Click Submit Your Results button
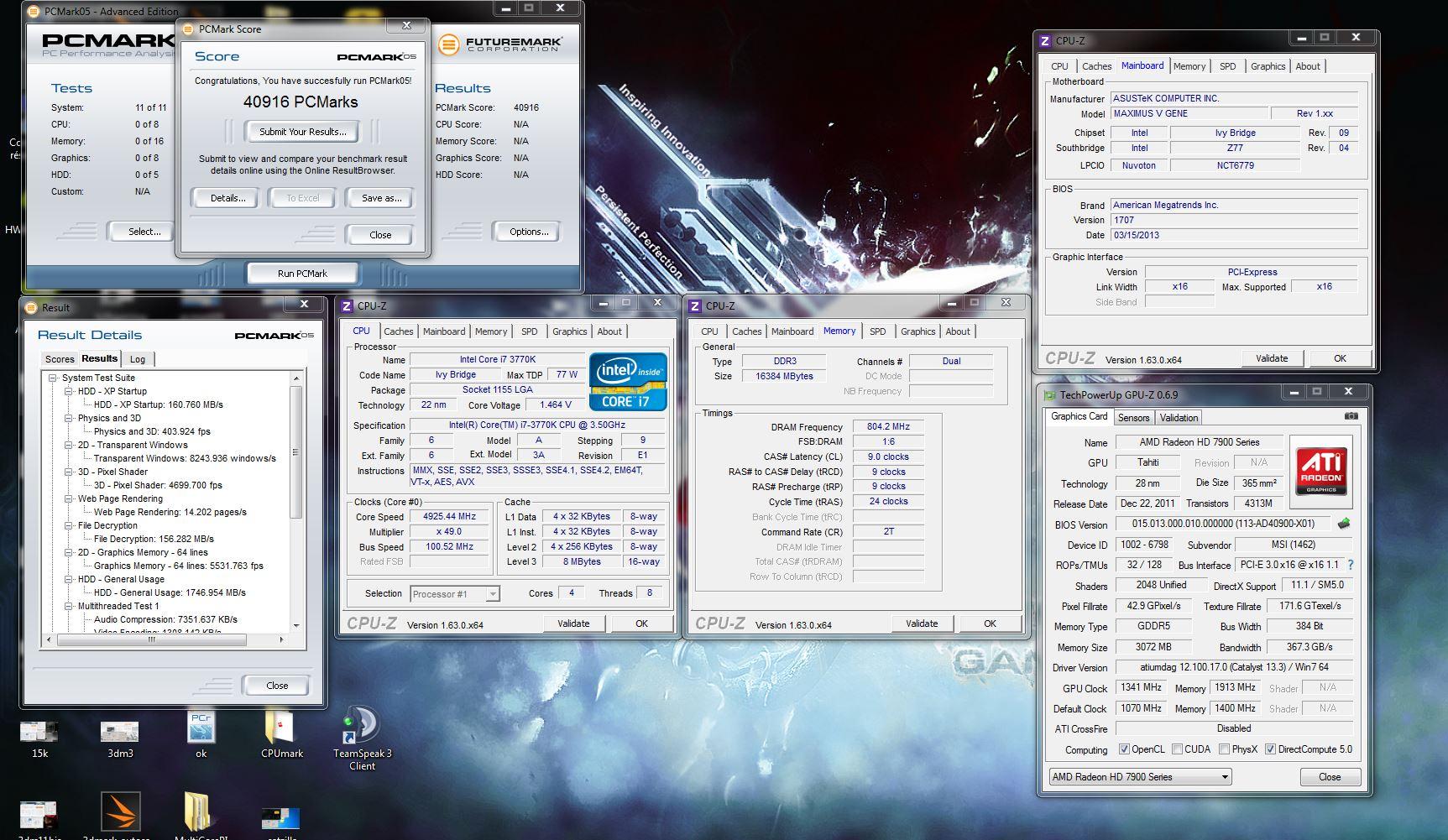Image resolution: width=1448 pixels, height=840 pixels. (302, 132)
